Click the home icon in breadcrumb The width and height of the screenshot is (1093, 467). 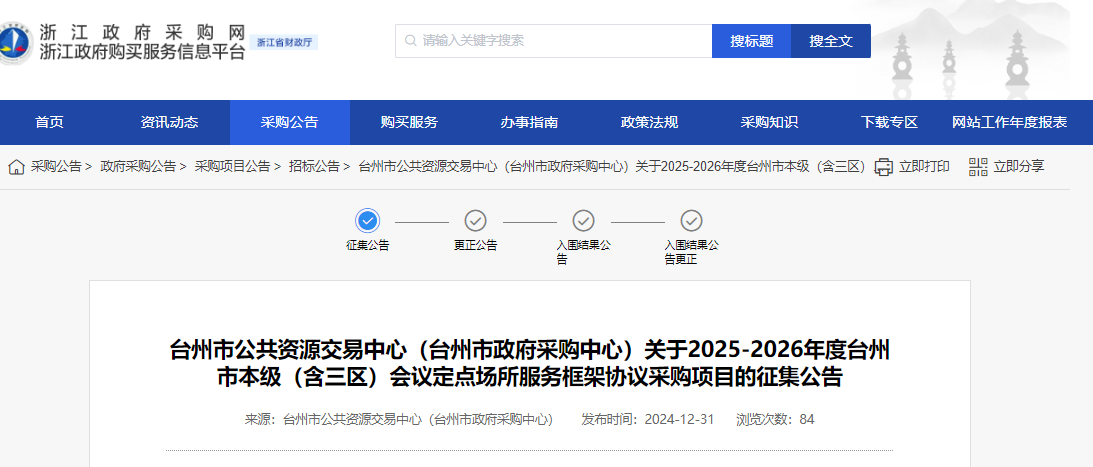[16, 167]
